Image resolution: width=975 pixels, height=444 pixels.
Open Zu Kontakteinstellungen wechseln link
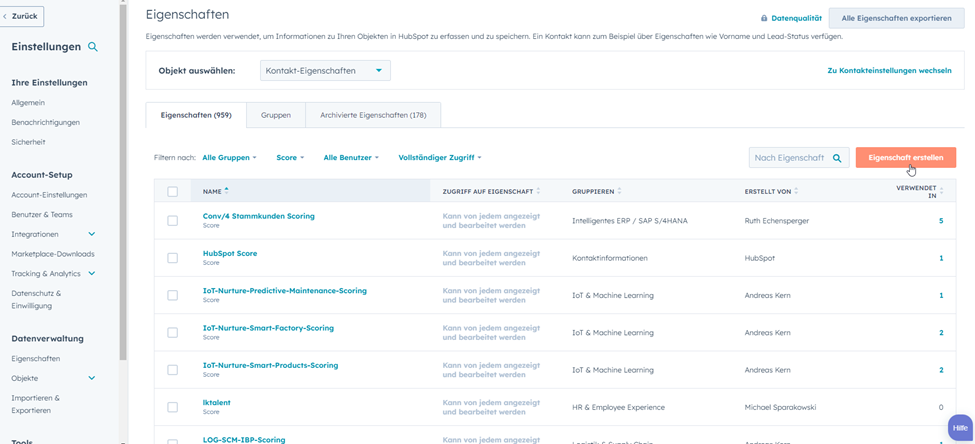pos(888,71)
